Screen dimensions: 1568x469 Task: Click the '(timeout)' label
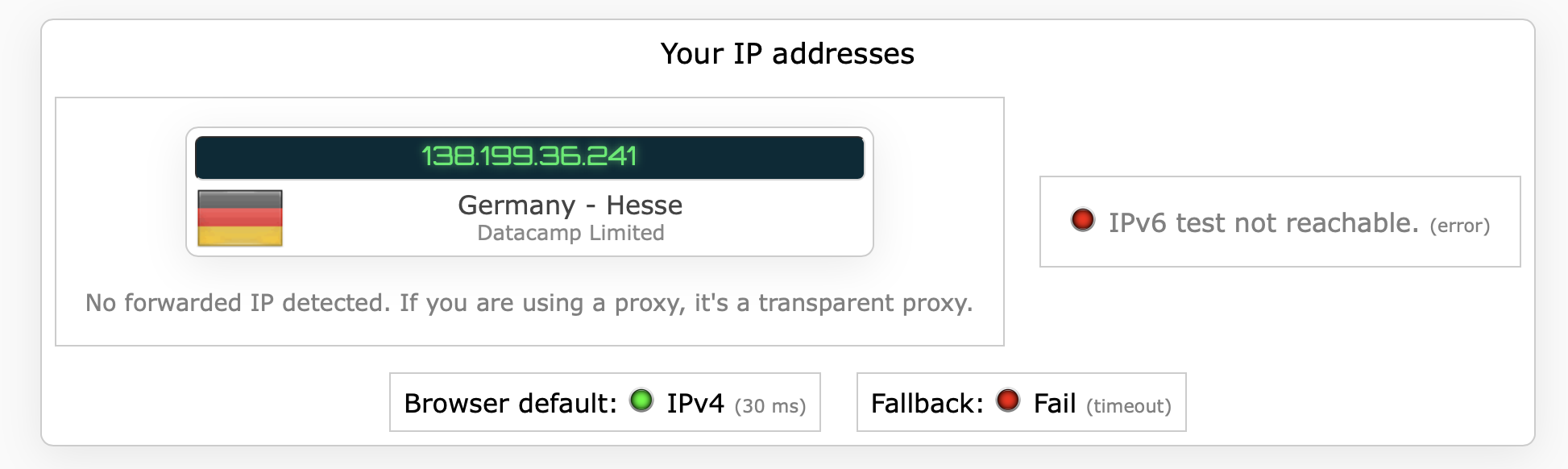click(1128, 406)
